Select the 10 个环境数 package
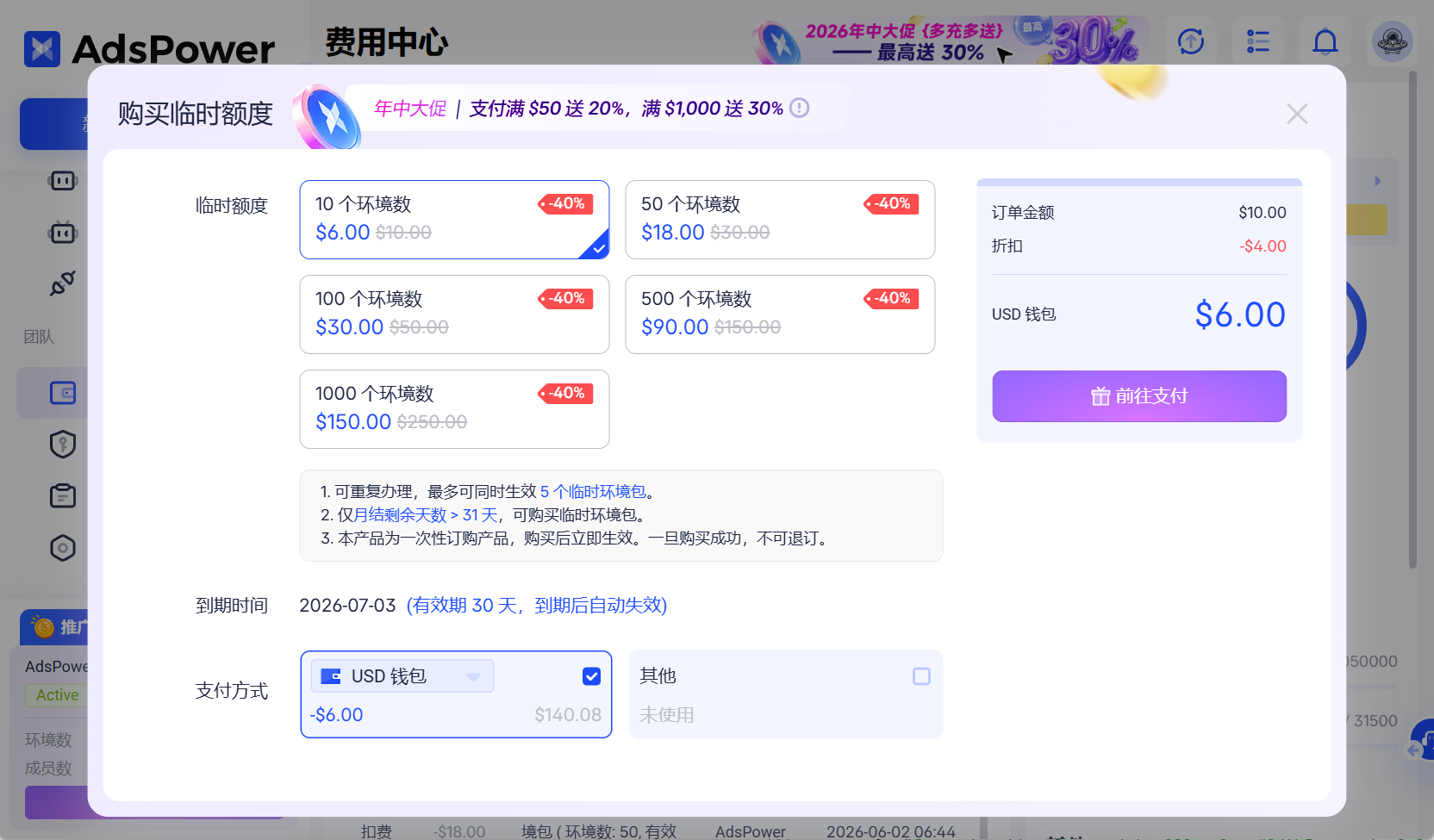 point(454,220)
